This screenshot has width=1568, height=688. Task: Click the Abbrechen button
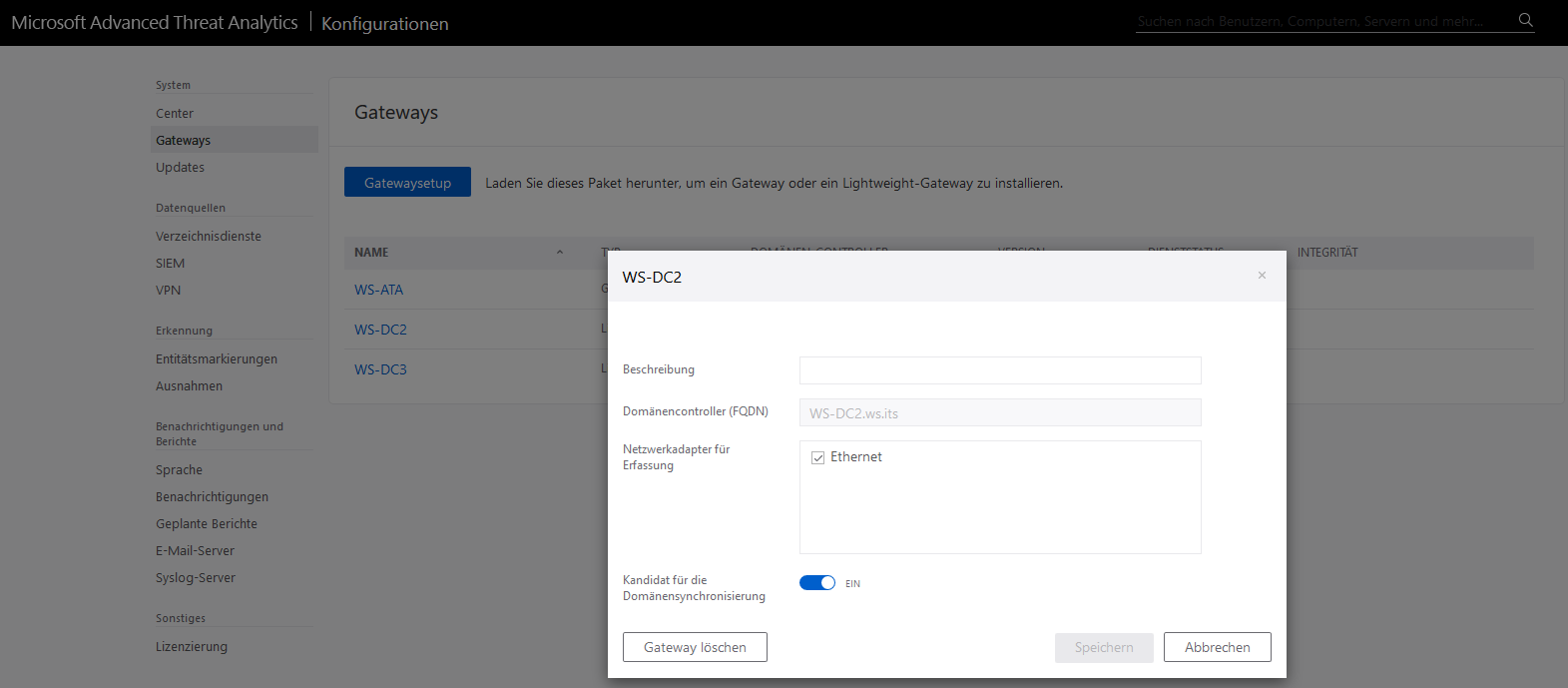(1218, 647)
